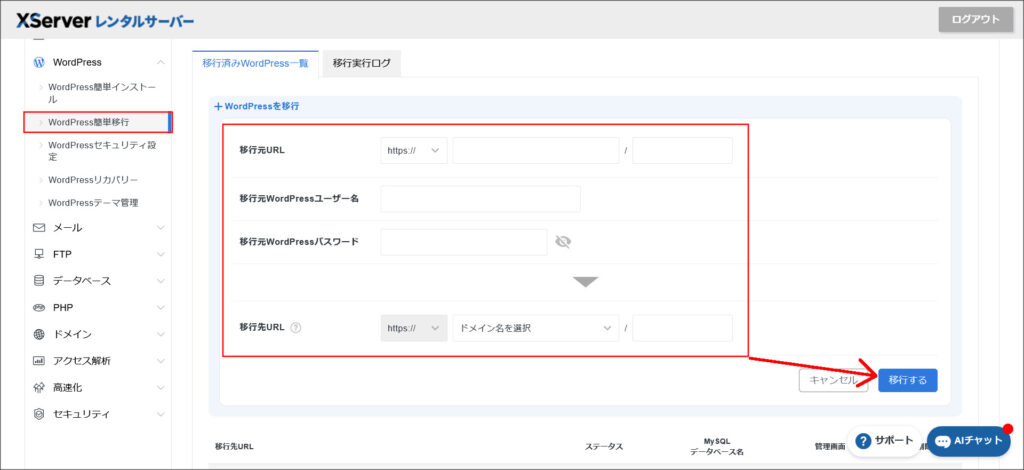Click the ステータス column header
This screenshot has height=470, width=1024.
[603, 447]
